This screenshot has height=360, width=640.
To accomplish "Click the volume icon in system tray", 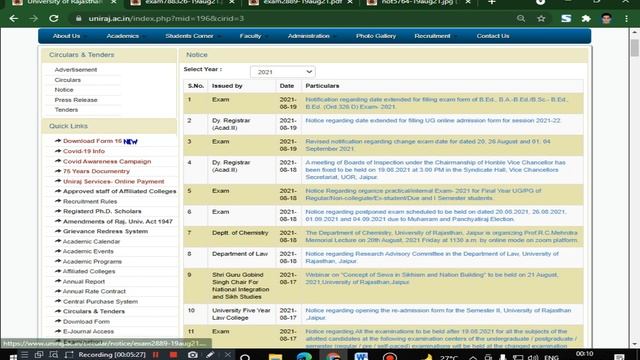I will 533,358.
